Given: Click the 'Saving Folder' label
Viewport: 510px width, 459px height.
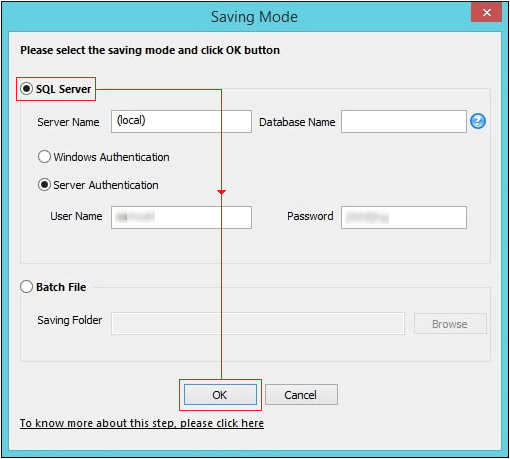Looking at the screenshot, I should point(70,320).
